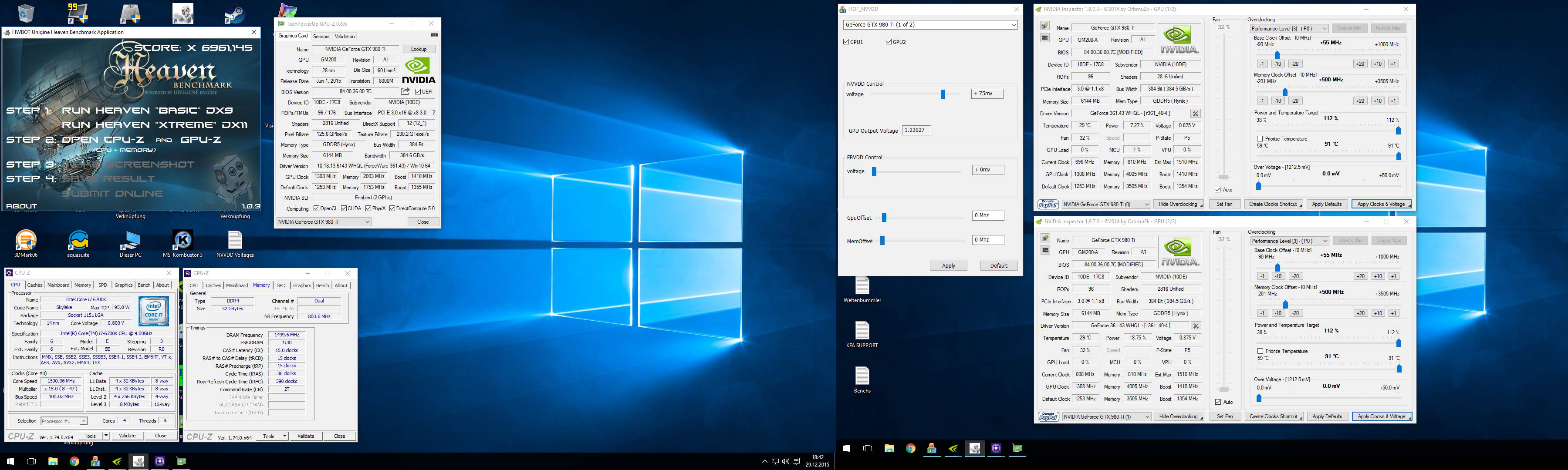Open Processor #1 selection dropdown in CPU-Z
Image resolution: width=1568 pixels, height=470 pixels.
click(63, 421)
